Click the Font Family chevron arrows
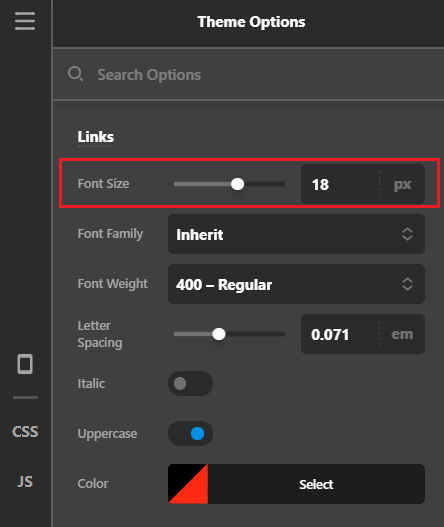444x527 pixels. 407,234
